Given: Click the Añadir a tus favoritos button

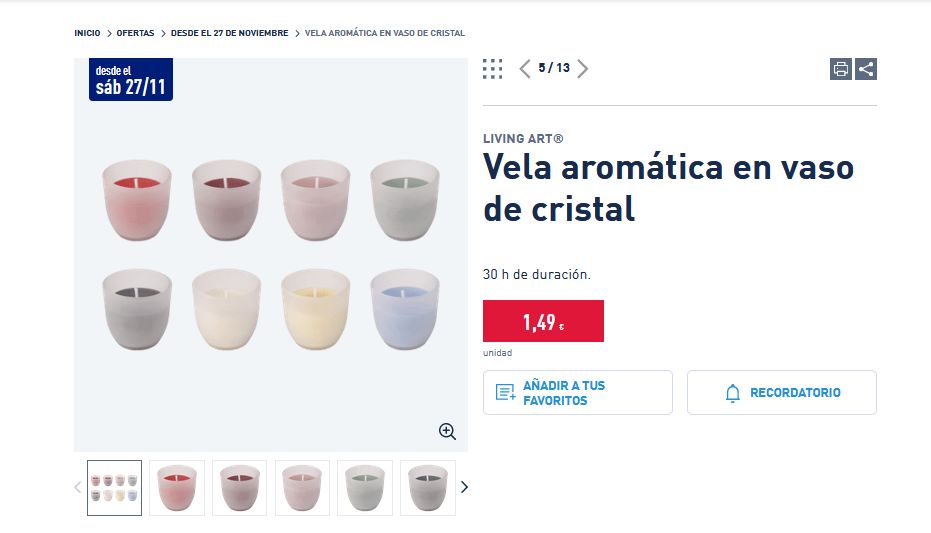Looking at the screenshot, I should (577, 393).
